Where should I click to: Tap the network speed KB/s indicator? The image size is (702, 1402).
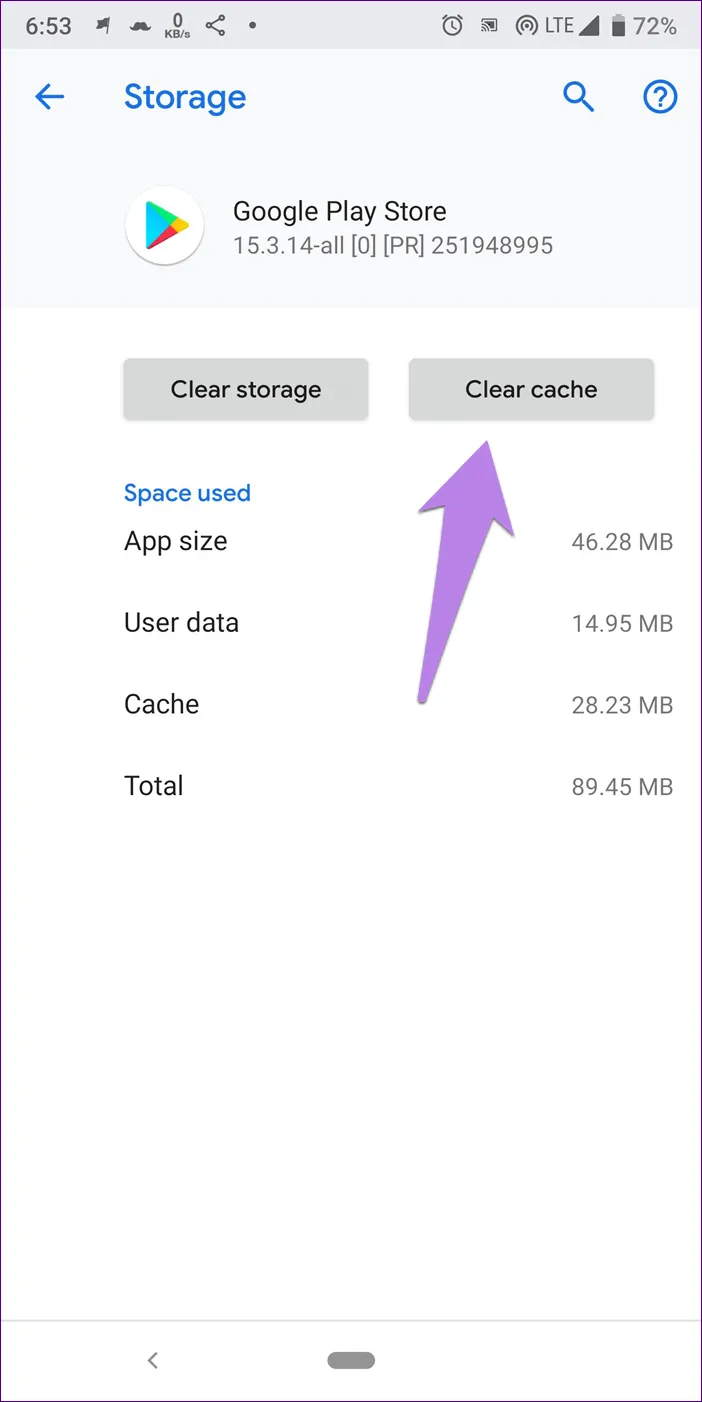click(178, 27)
